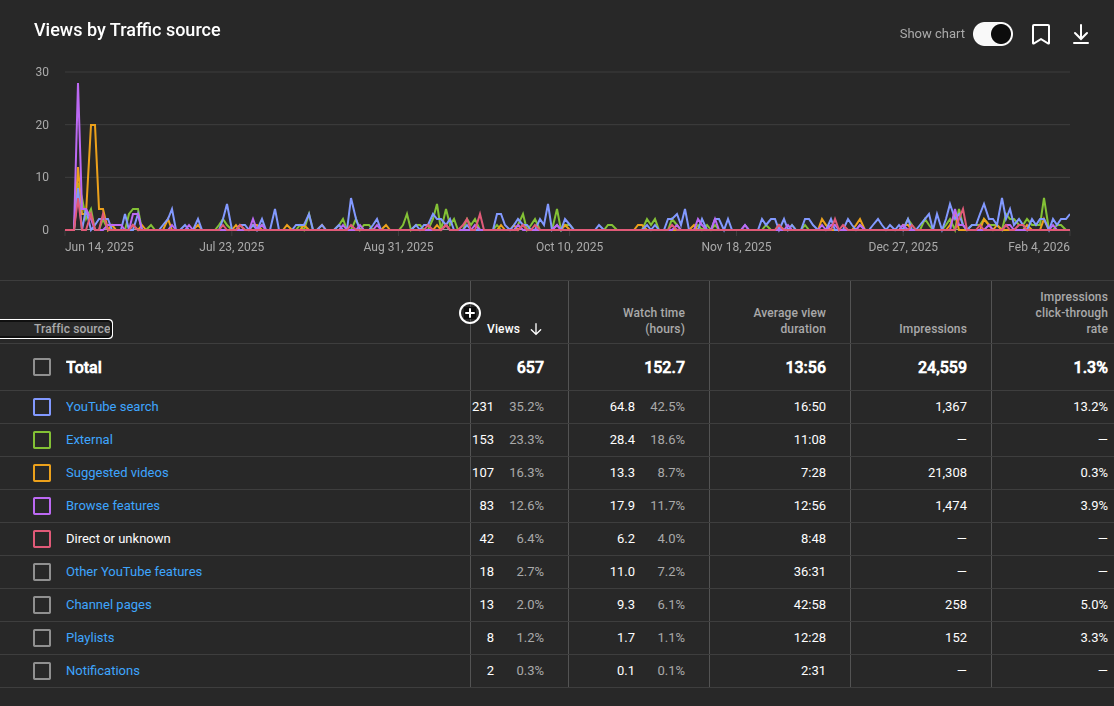Click the Views sort descending arrow

pyautogui.click(x=536, y=329)
